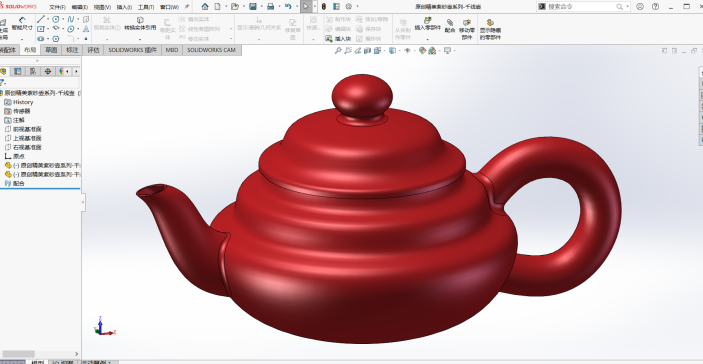This screenshot has height=364, width=703.
Task: Select the Ellipse sketch tool
Action: 71,29
